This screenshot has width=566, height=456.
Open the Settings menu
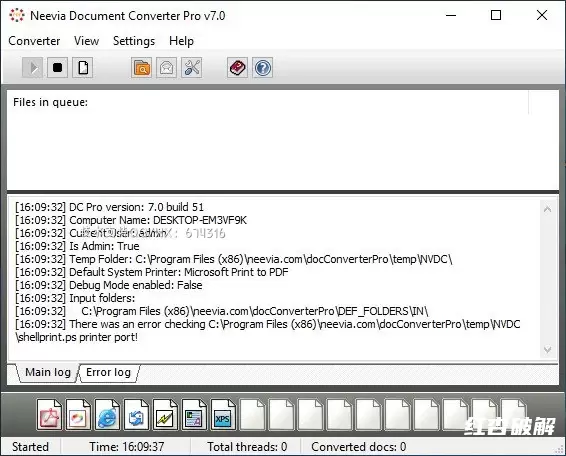tap(134, 41)
